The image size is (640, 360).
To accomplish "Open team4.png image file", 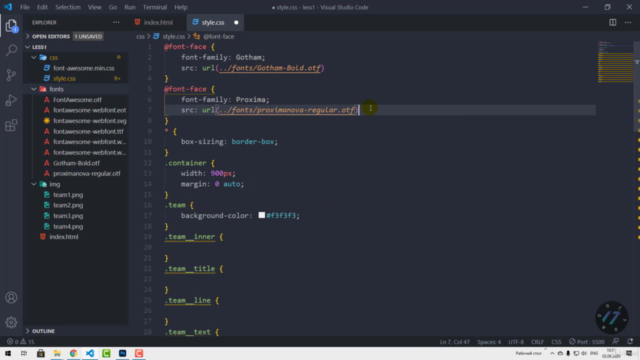I will click(68, 226).
